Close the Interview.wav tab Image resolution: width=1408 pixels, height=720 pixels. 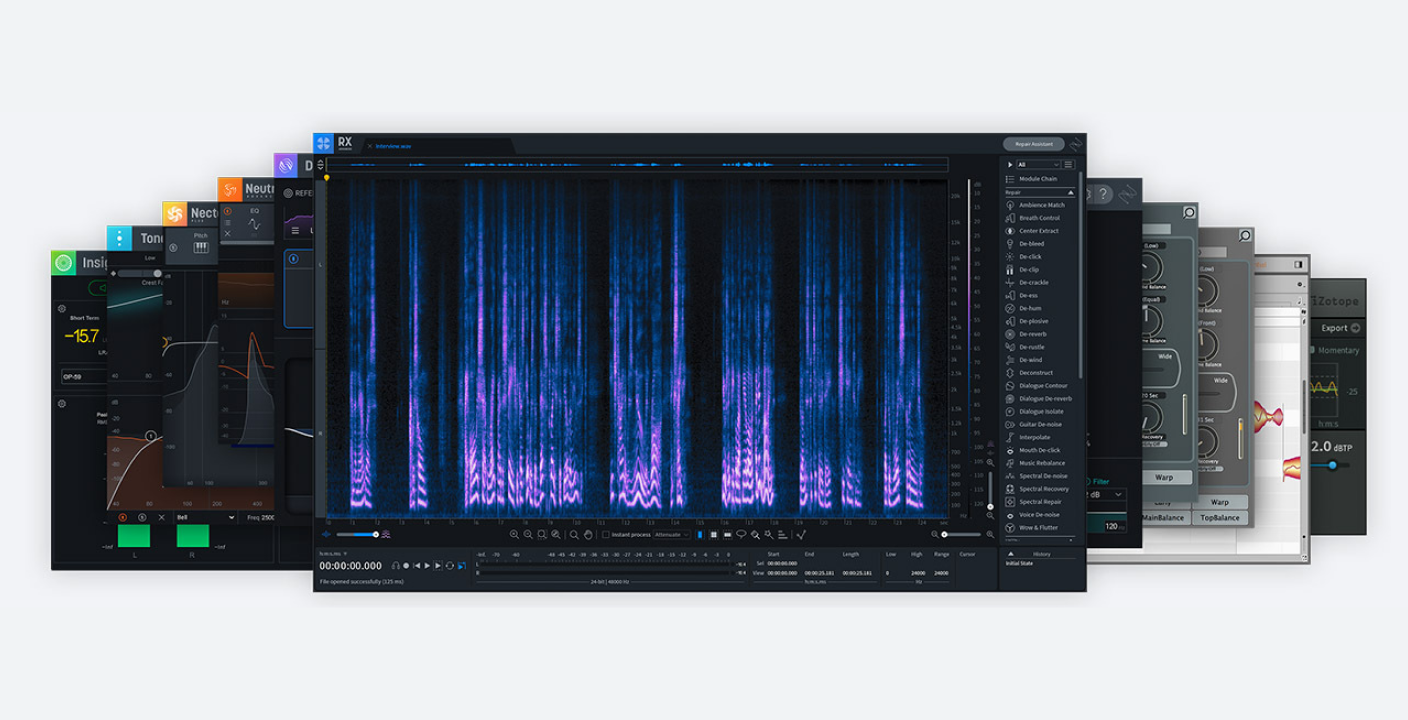coord(369,146)
